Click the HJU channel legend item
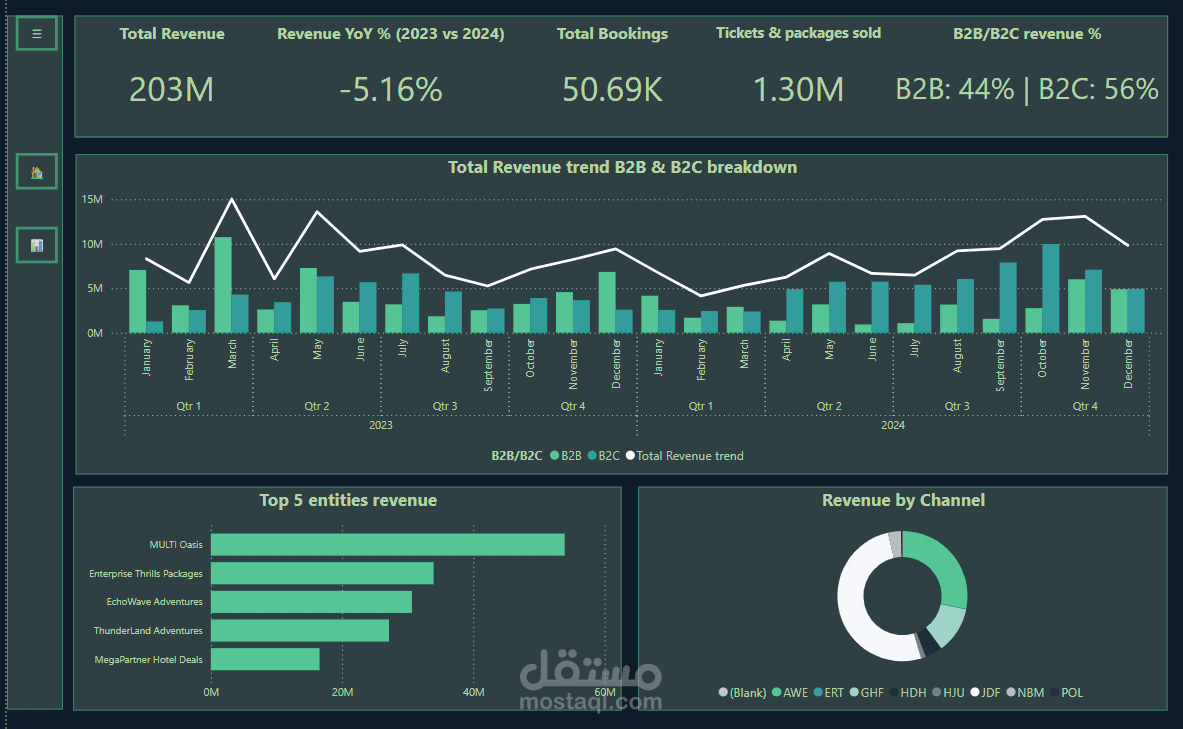This screenshot has width=1183, height=729. (948, 693)
